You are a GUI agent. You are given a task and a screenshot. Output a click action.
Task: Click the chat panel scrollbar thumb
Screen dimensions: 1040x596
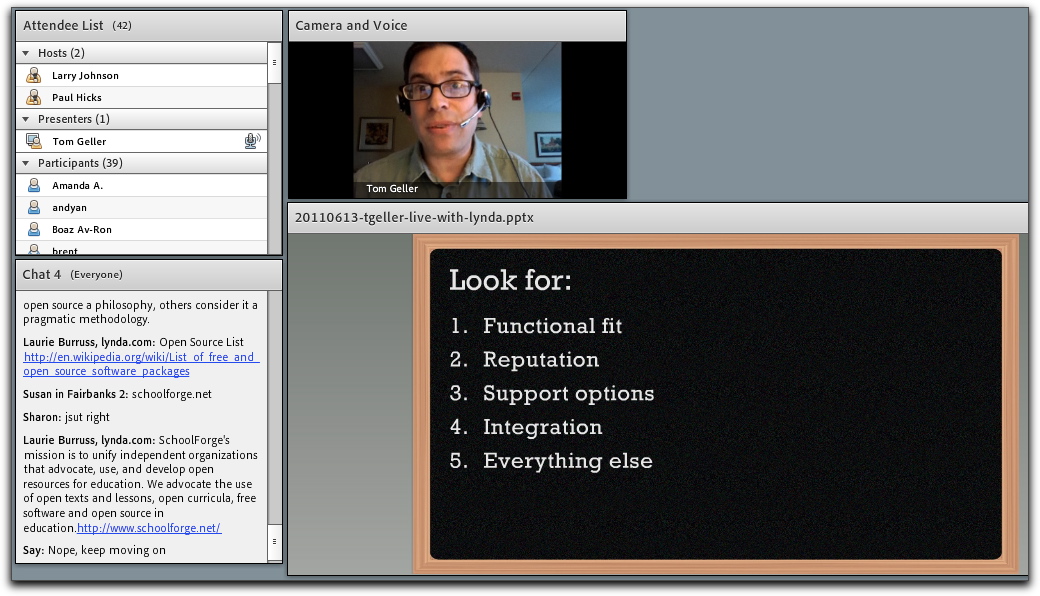click(x=274, y=541)
